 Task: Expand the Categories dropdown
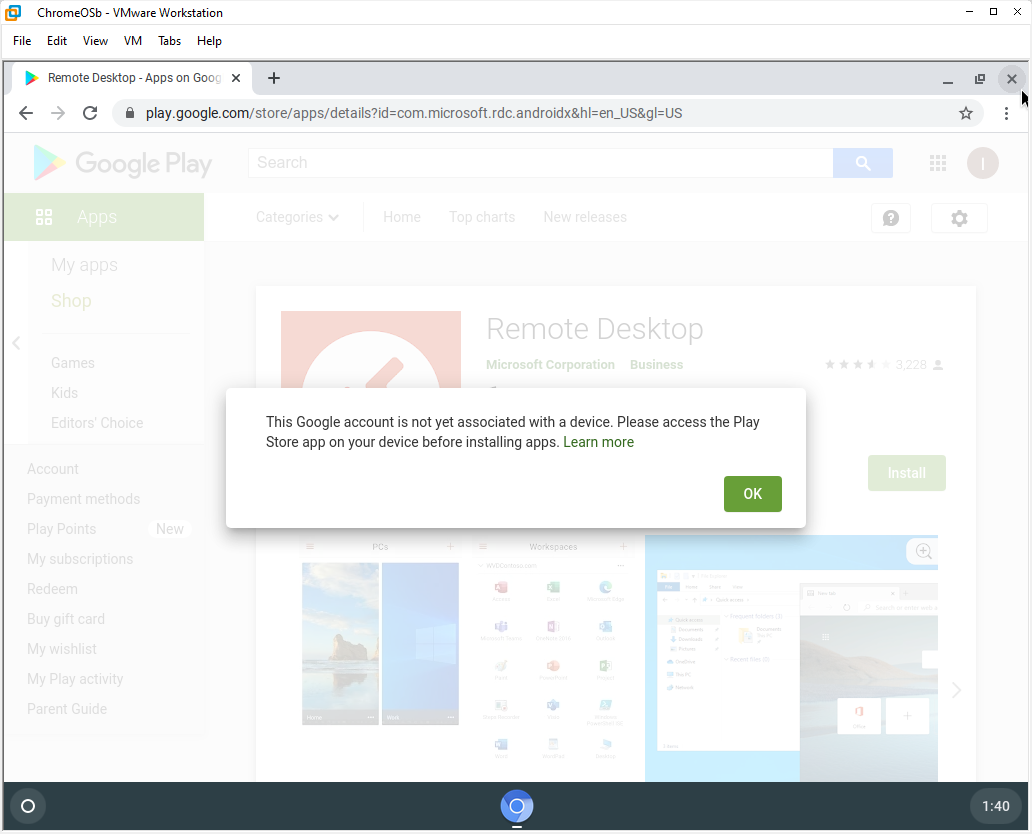click(x=297, y=217)
